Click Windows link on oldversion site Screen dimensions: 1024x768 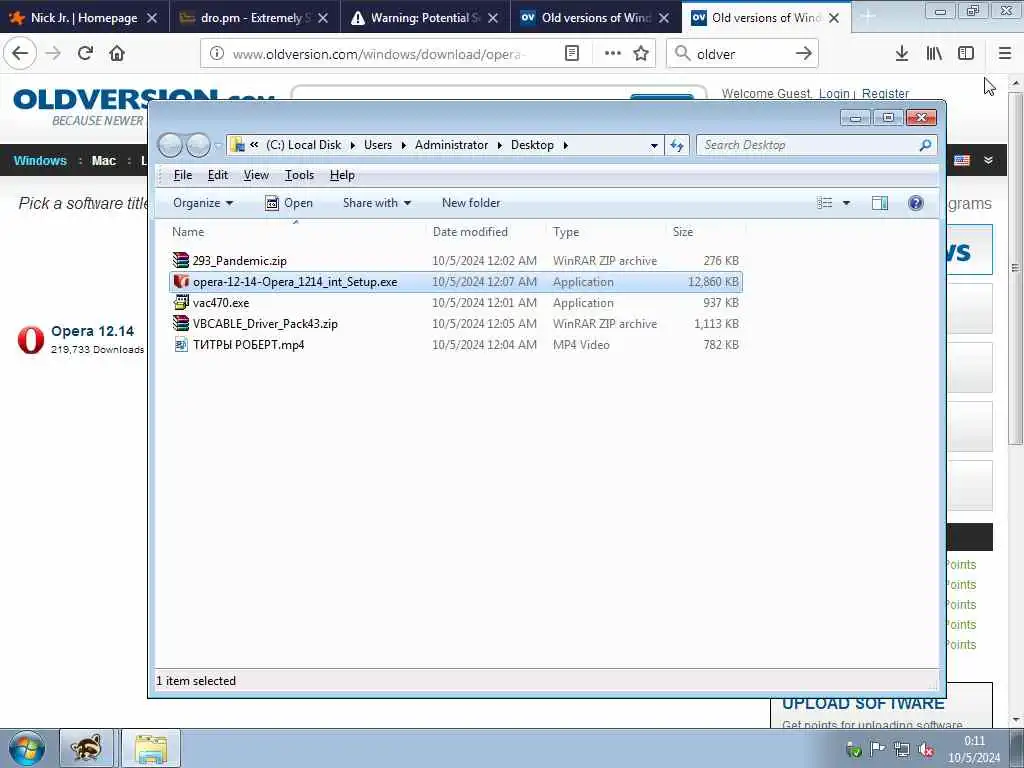point(40,161)
